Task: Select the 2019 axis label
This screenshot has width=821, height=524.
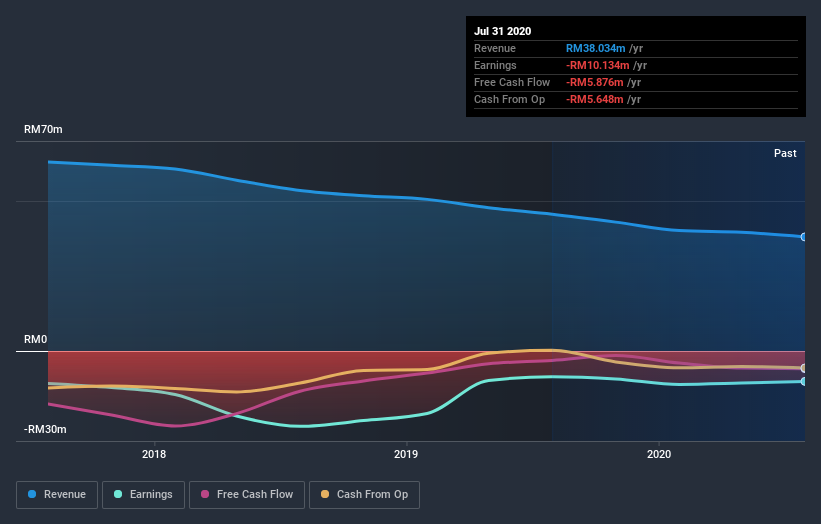Action: click(406, 454)
